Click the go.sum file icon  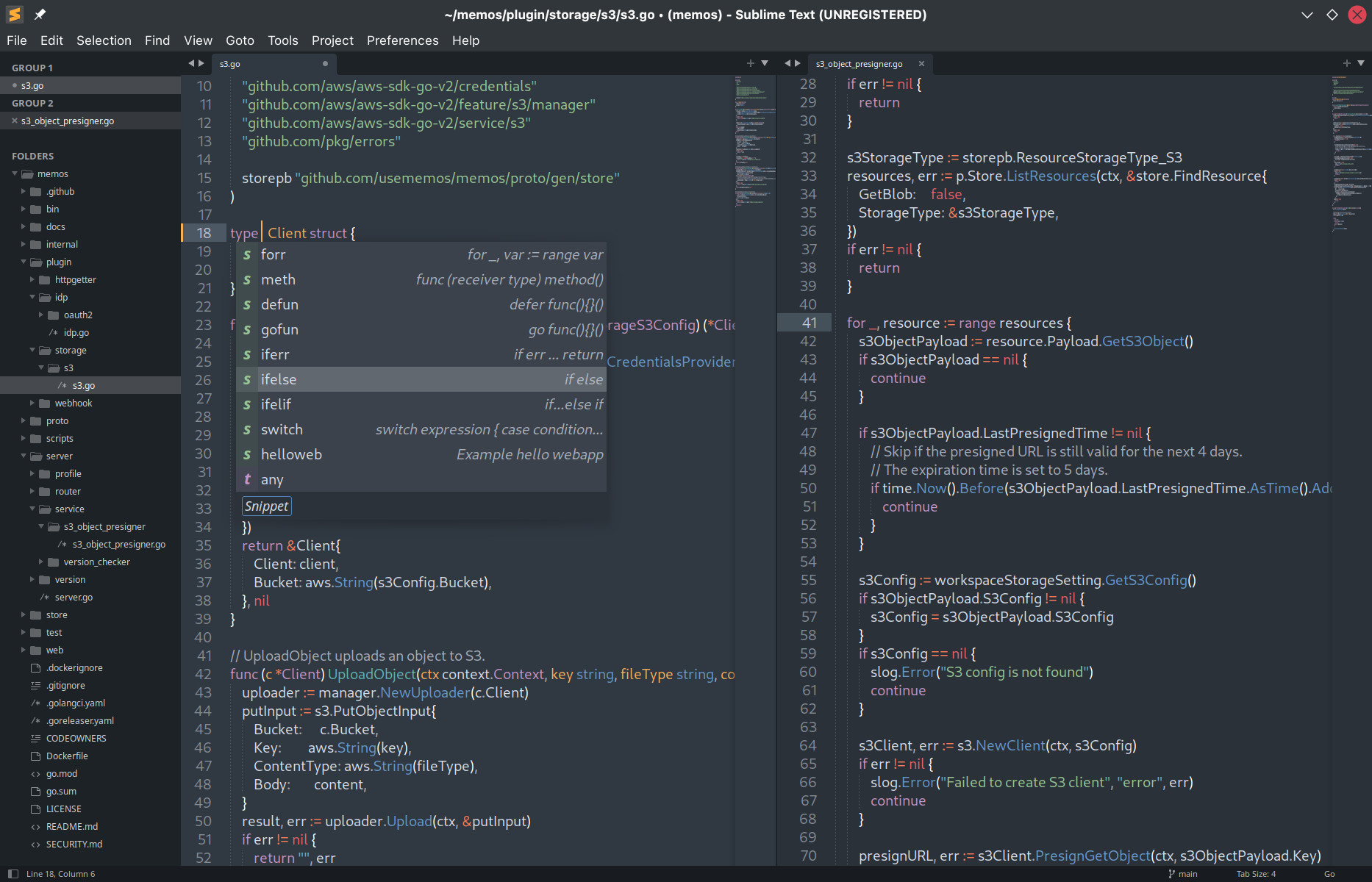pos(35,792)
